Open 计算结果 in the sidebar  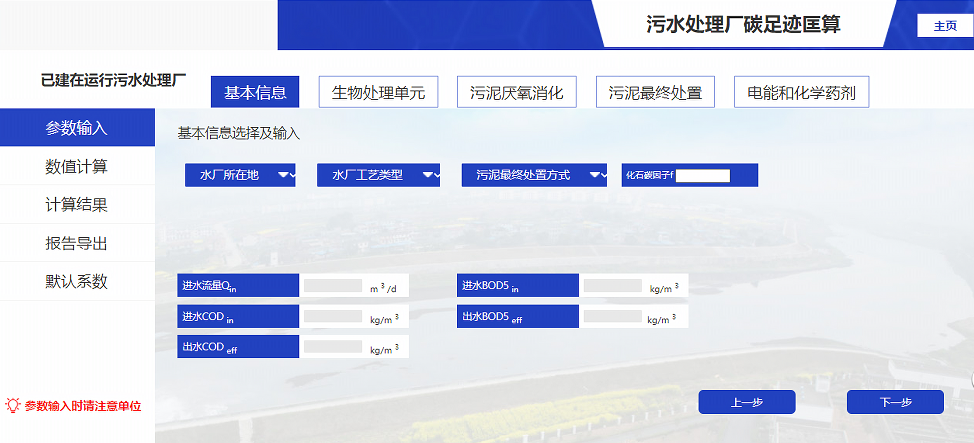77,205
